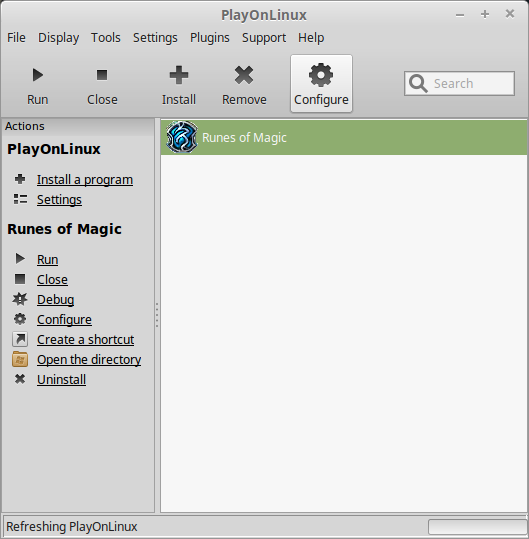This screenshot has height=539, width=529.
Task: Click the magnifier icon in search box
Action: coord(418,83)
